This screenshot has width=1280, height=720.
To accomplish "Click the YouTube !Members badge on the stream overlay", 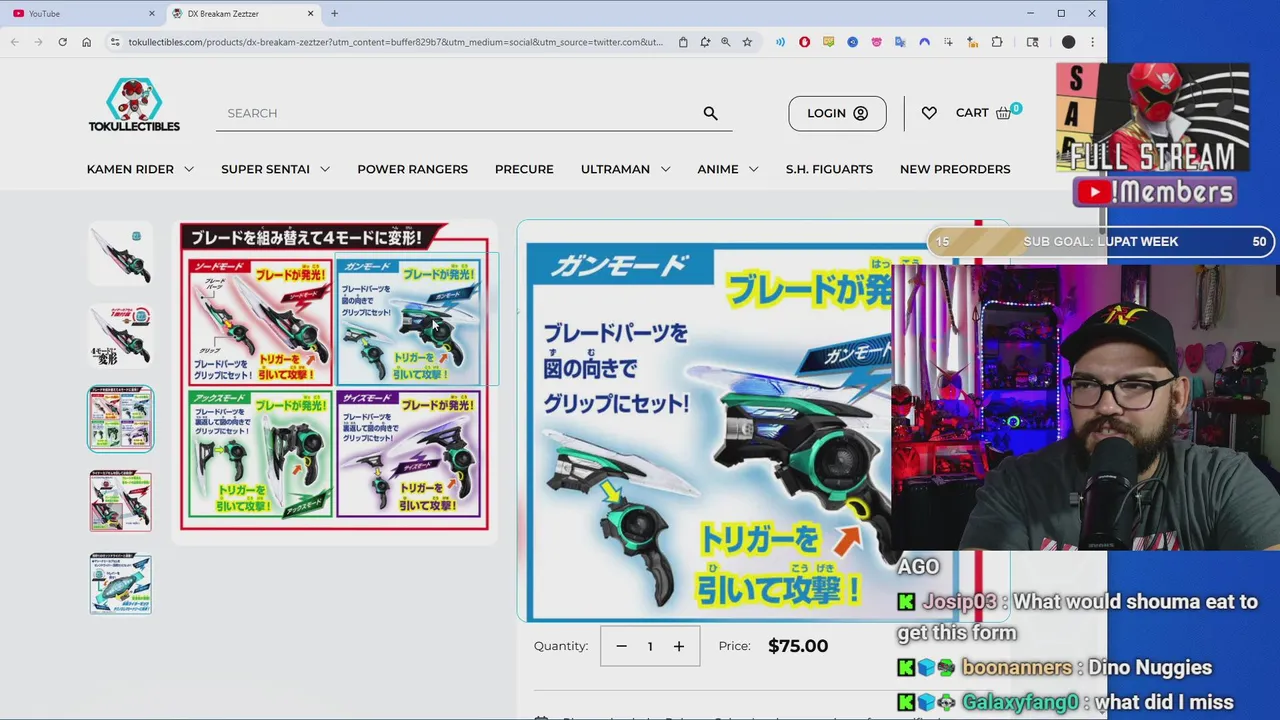I will tap(1155, 192).
